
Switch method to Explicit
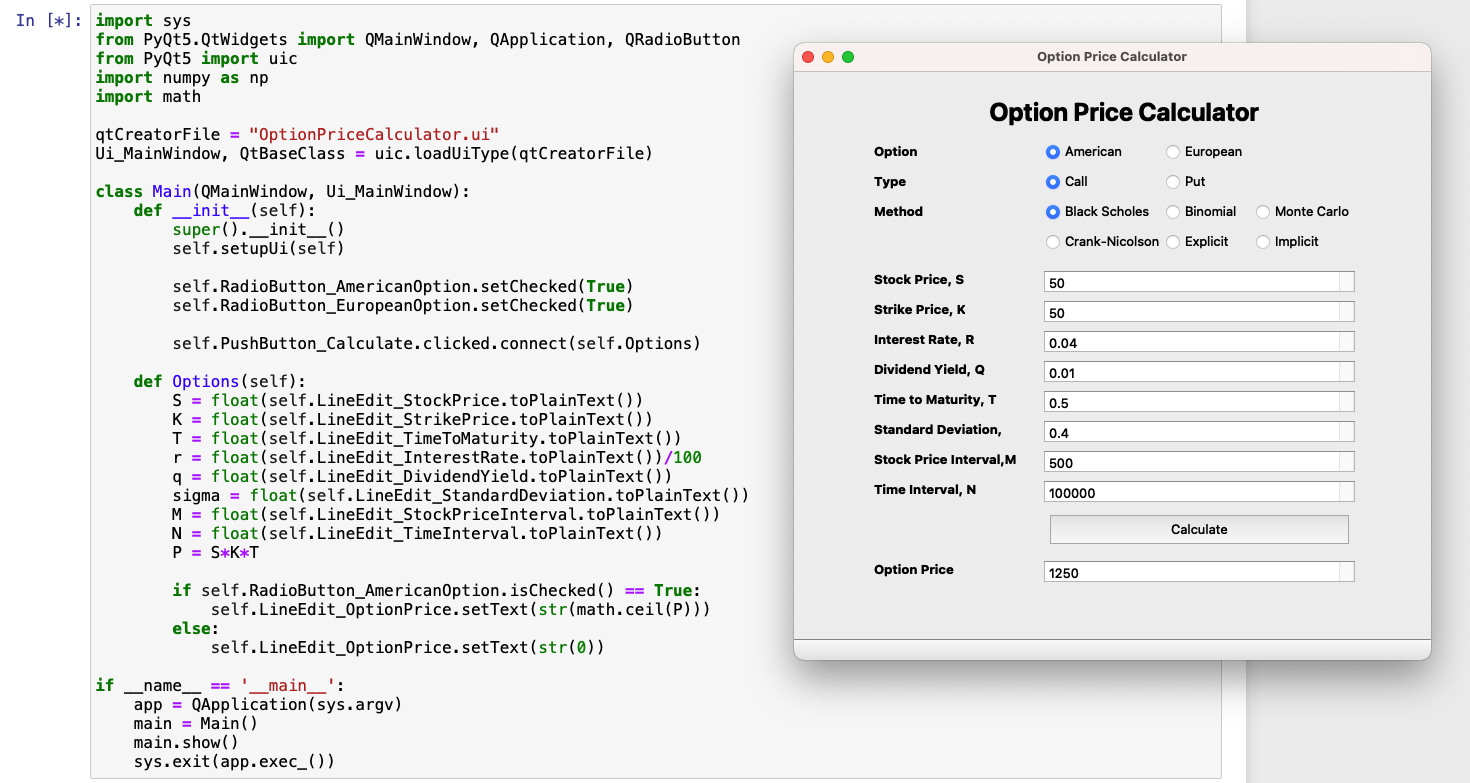pos(1173,242)
